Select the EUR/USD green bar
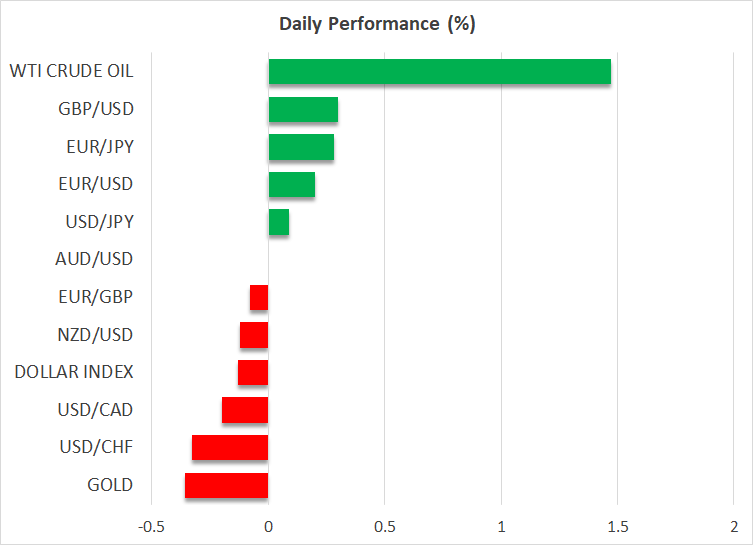The width and height of the screenshot is (753, 545). 291,185
